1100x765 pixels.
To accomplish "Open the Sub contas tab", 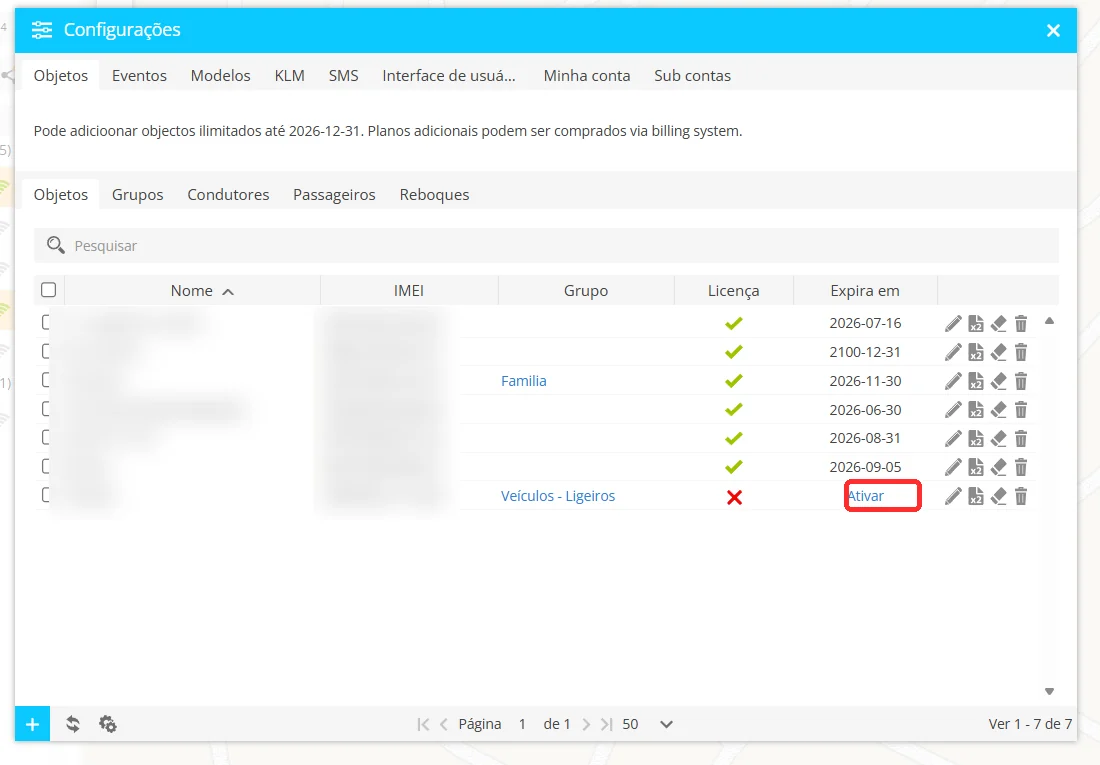I will tap(692, 76).
